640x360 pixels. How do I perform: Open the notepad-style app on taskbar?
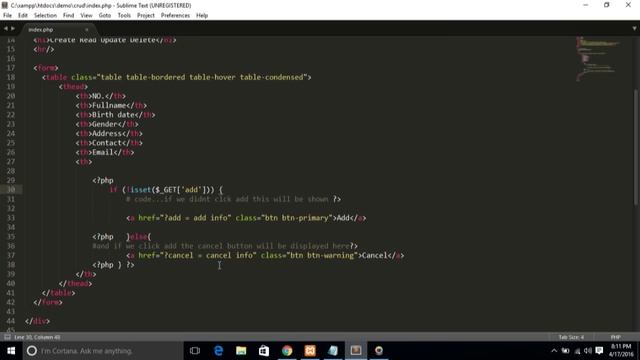pyautogui.click(x=333, y=351)
